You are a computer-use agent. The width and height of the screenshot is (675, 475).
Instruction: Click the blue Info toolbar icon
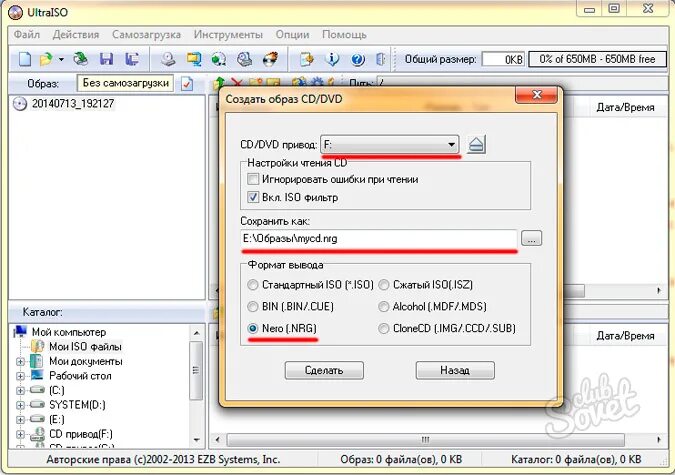tap(332, 59)
